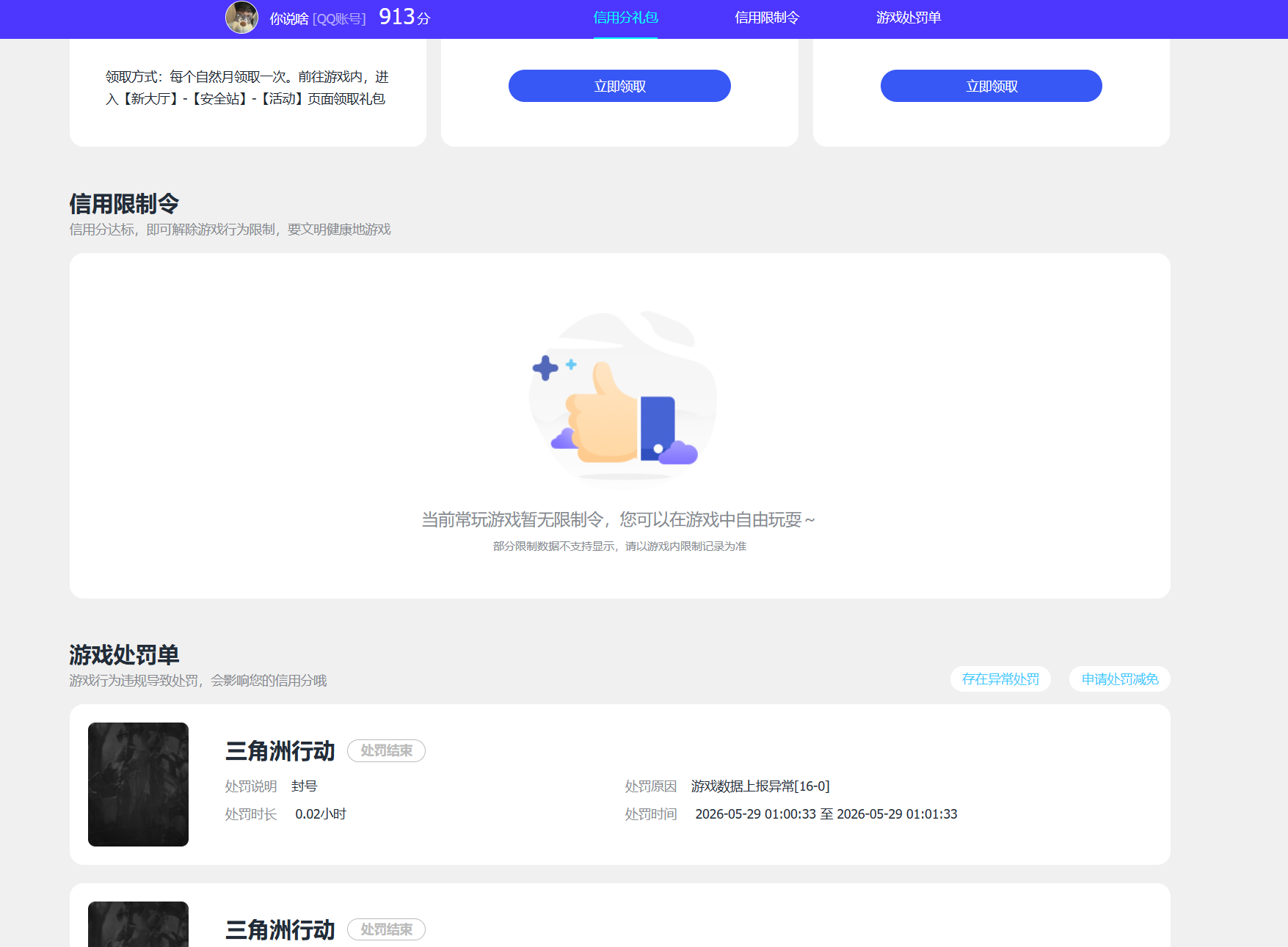Click the second 三角洲行动 title
The height and width of the screenshot is (947, 1288).
[x=280, y=930]
